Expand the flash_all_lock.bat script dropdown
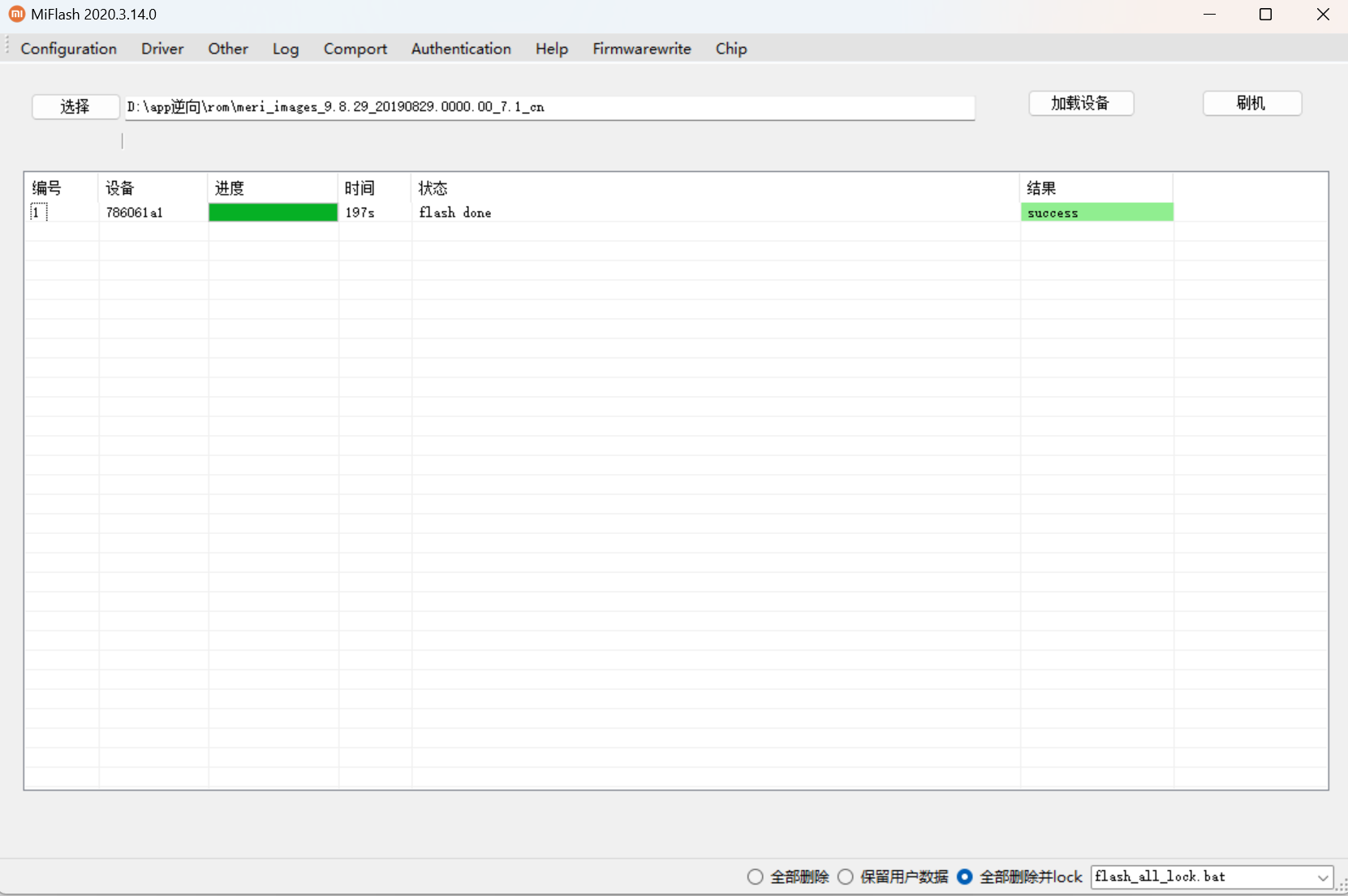The height and width of the screenshot is (896, 1348). coord(1323,877)
